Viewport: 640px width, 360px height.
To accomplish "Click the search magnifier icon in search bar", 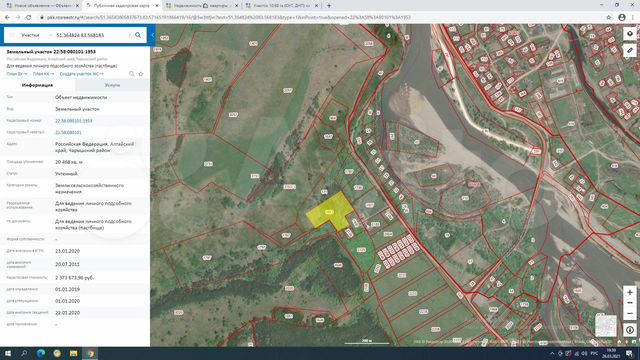I will tap(138, 35).
